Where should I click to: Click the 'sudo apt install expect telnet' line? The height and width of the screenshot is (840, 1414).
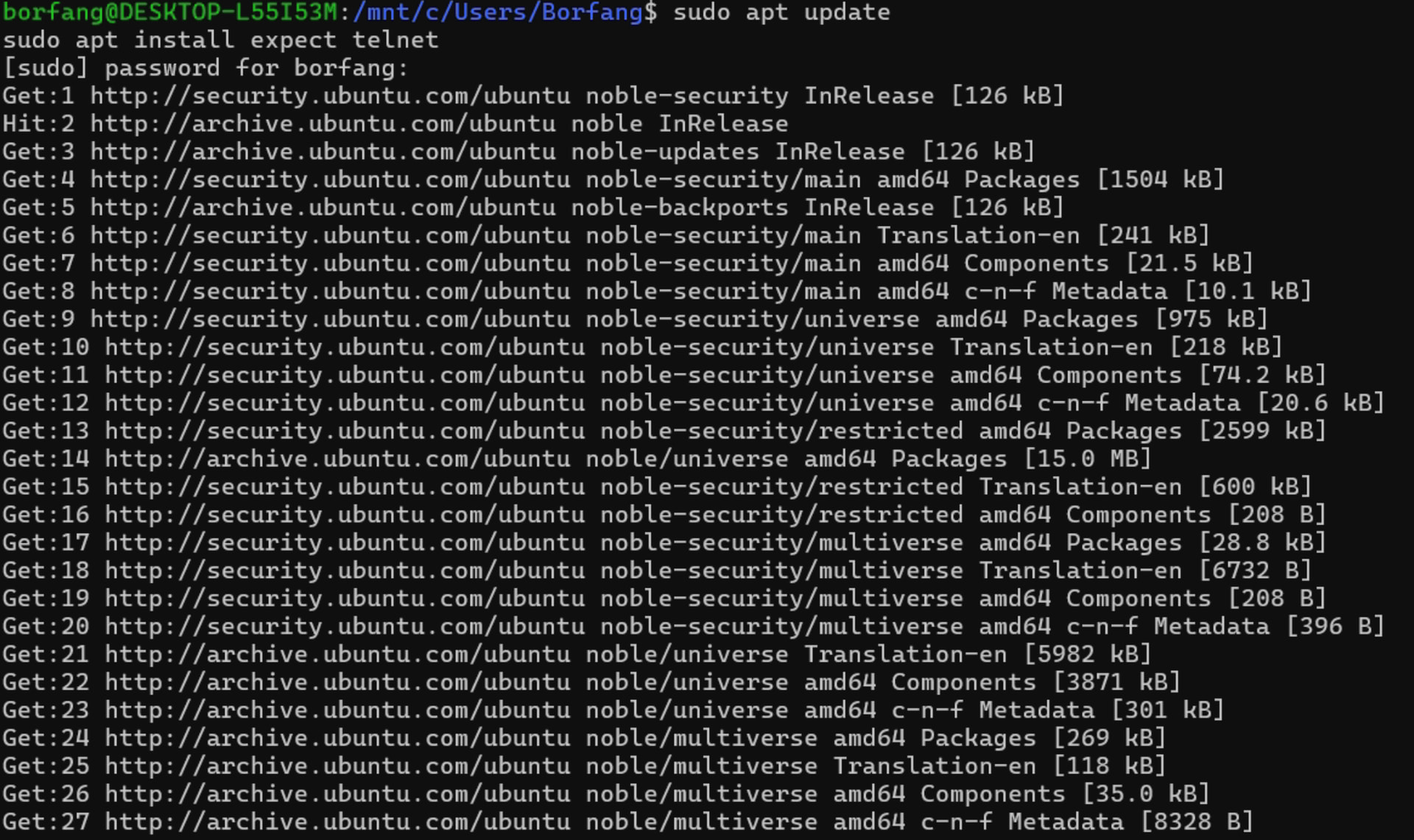coord(220,40)
